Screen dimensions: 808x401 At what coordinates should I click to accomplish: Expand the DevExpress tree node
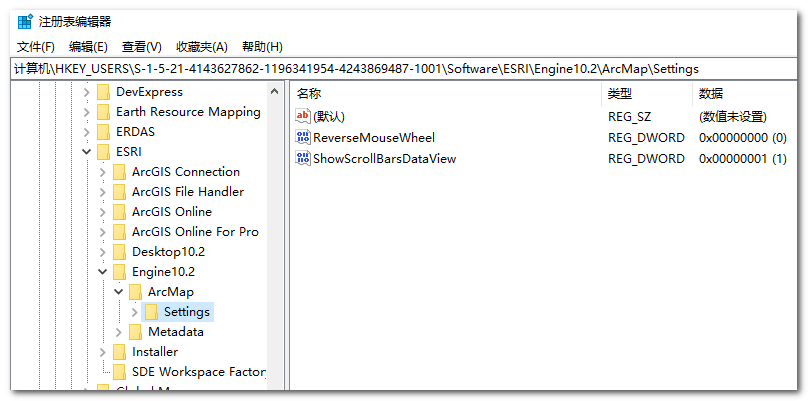87,92
